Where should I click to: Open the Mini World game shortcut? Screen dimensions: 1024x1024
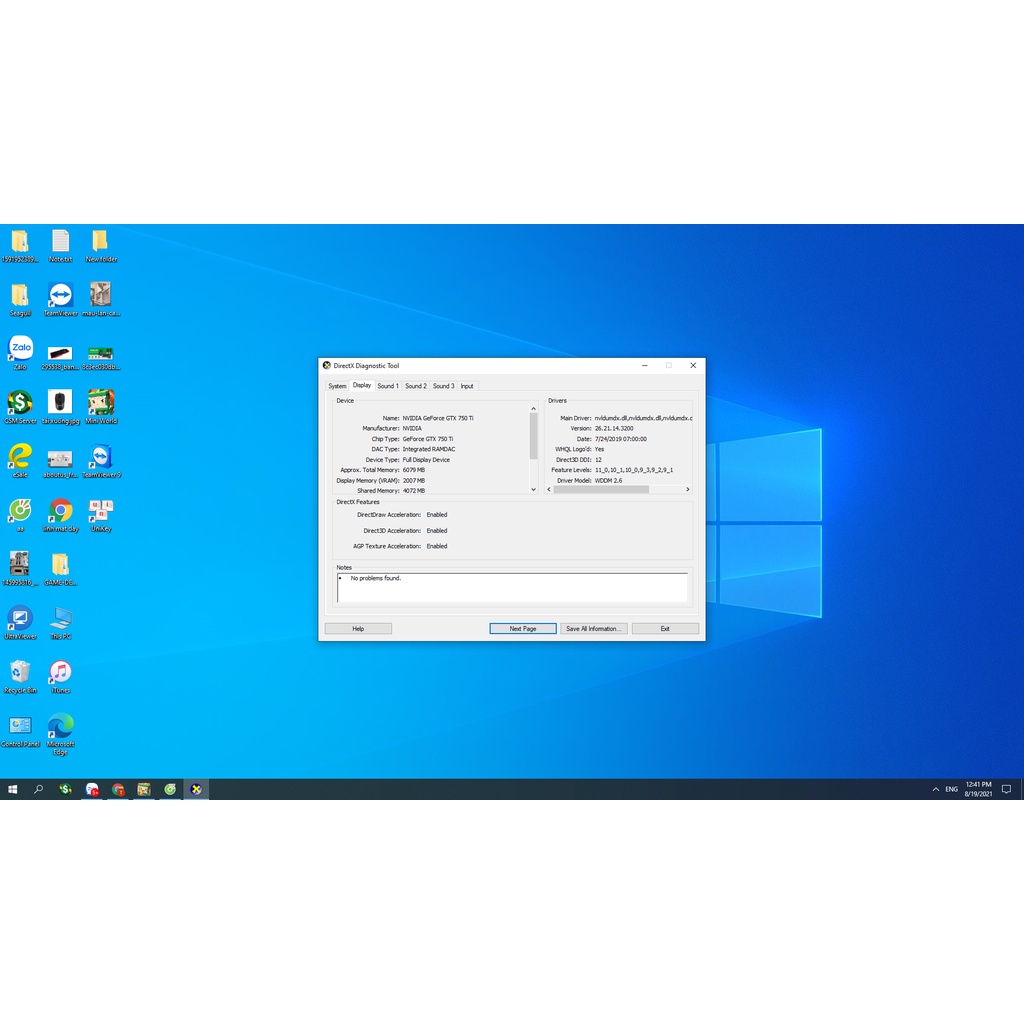(100, 404)
